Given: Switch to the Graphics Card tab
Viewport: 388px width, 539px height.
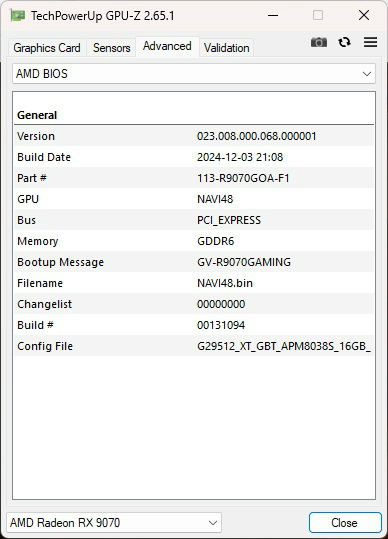Looking at the screenshot, I should tap(47, 48).
